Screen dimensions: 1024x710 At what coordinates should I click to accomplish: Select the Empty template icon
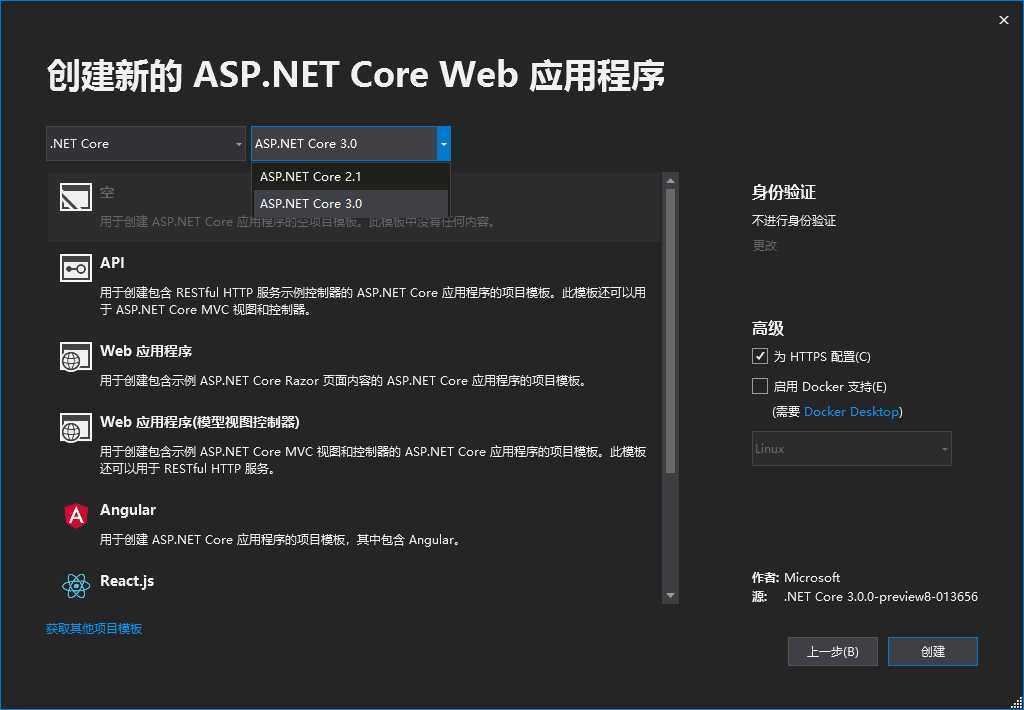tap(76, 197)
